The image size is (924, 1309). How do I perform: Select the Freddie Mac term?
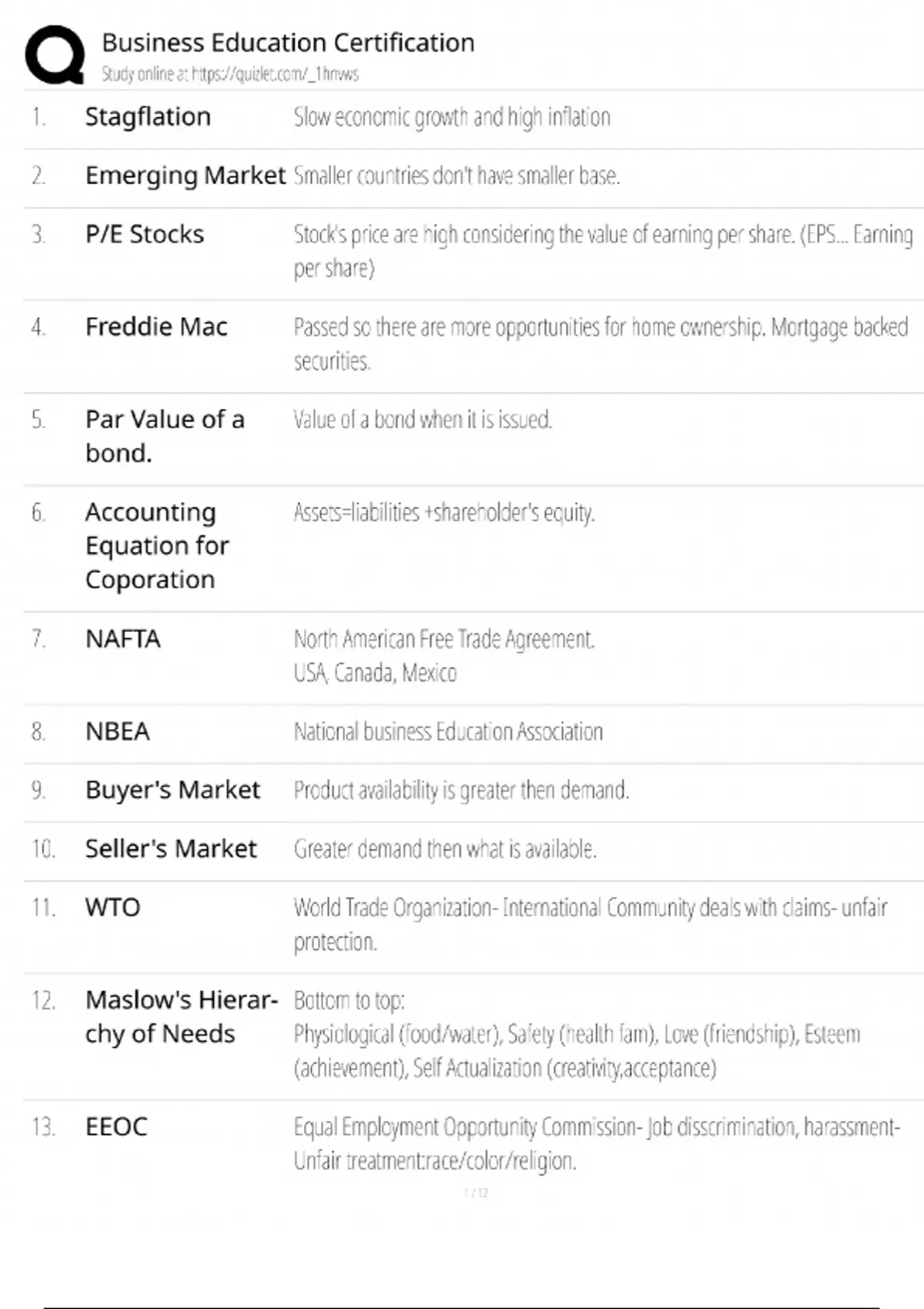156,326
